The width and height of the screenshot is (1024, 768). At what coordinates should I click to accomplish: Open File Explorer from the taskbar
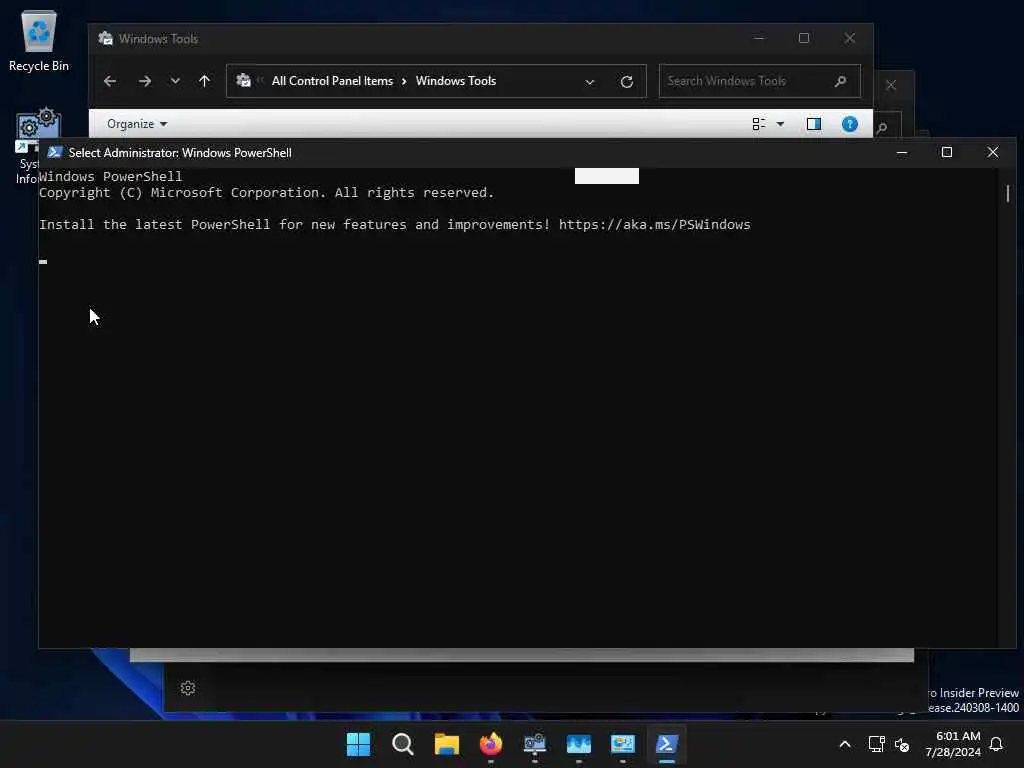(x=447, y=744)
